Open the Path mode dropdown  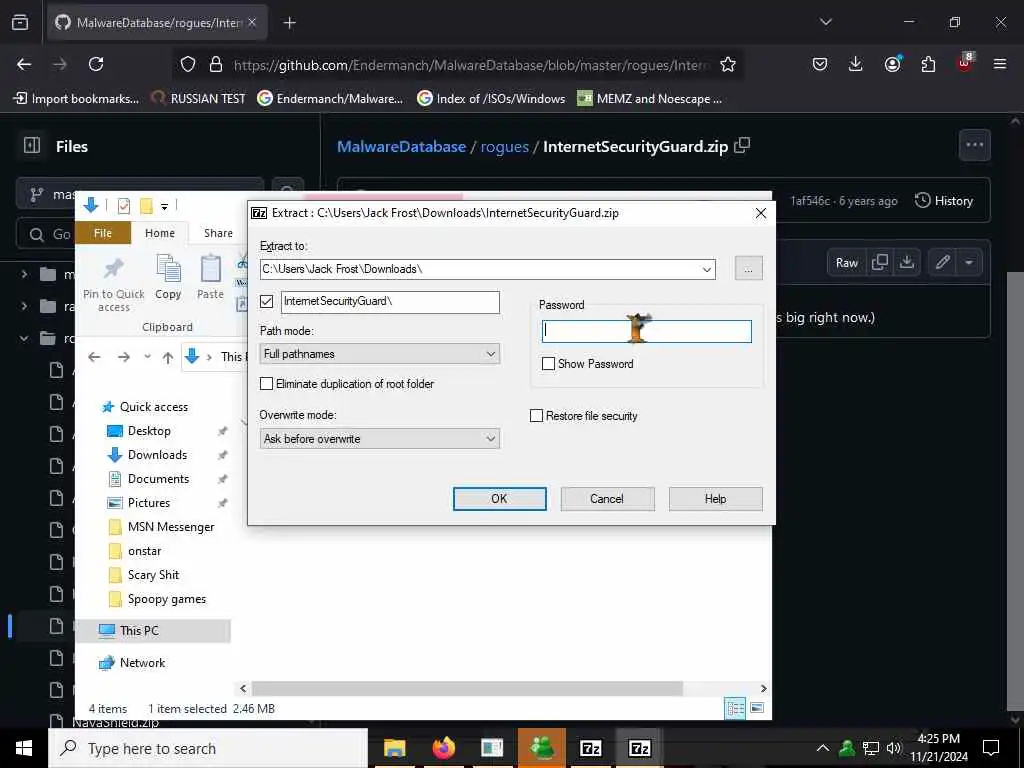coord(379,354)
